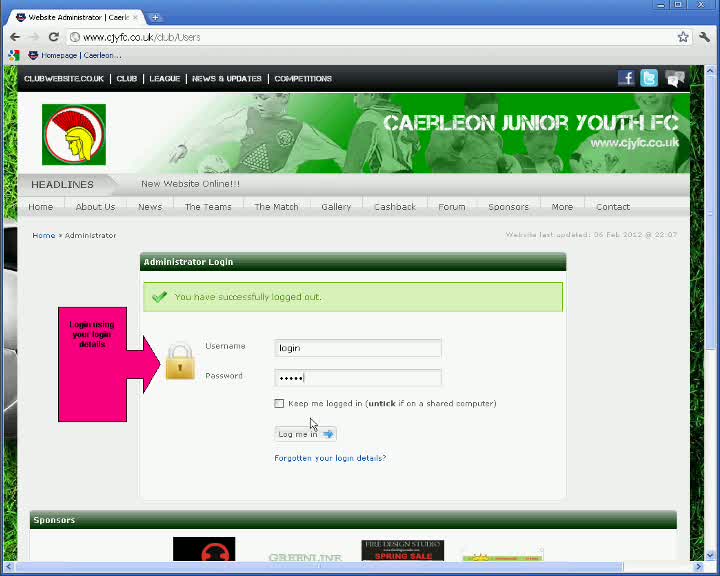Tick the Keep me logged in checkbox

(279, 403)
